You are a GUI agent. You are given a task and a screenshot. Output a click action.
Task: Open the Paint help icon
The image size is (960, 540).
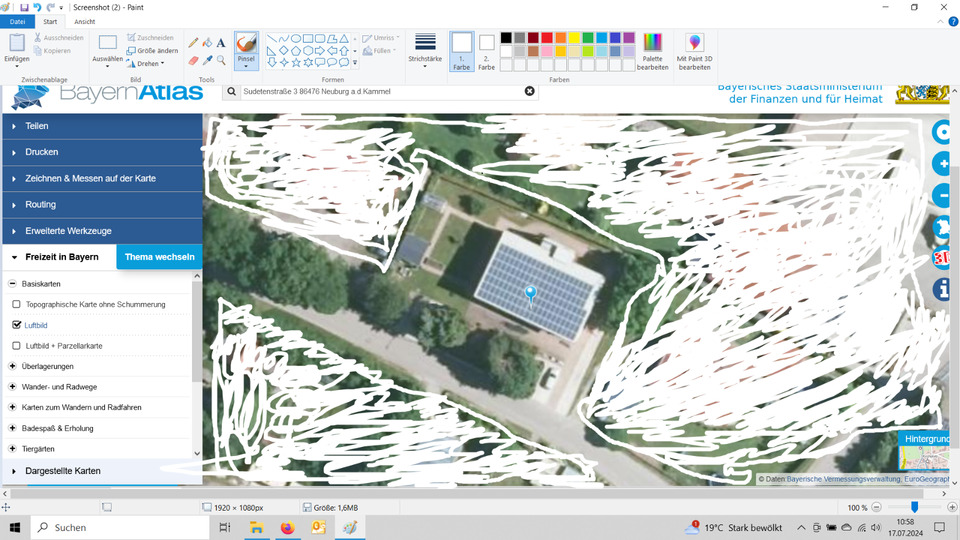(953, 21)
